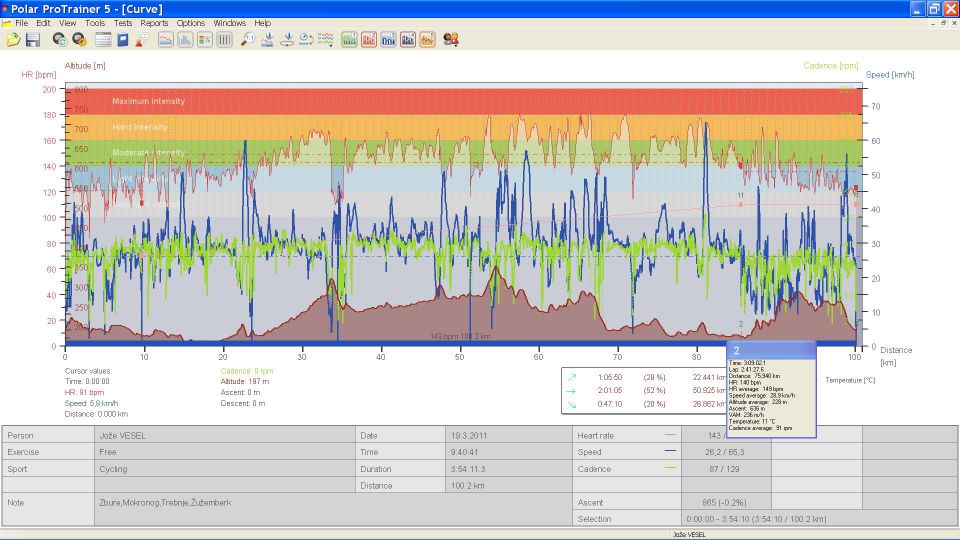Screen dimensions: 960x540
Task: Click the Speed blue line legend
Action: point(670,452)
